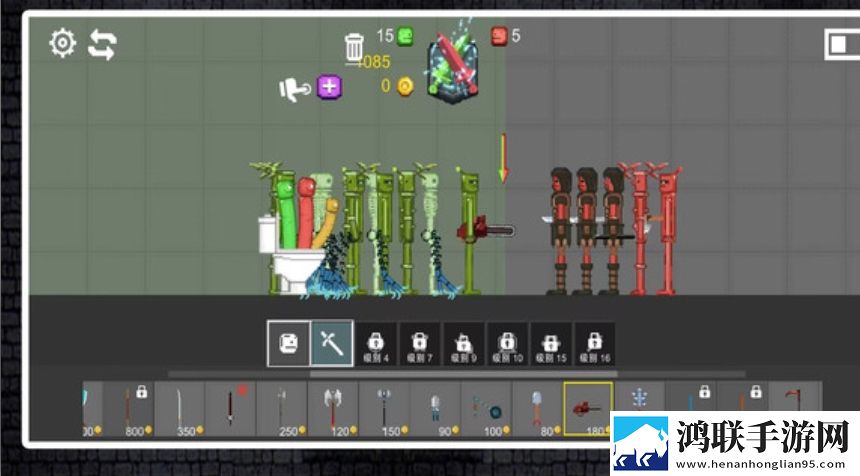Click the red team count 5
Screen dimensions: 860x476
pyautogui.click(x=516, y=36)
